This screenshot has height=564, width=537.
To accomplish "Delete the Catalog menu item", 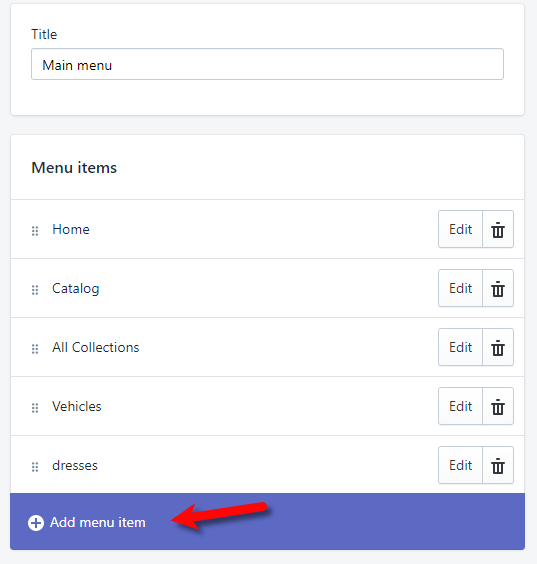I will [x=498, y=288].
